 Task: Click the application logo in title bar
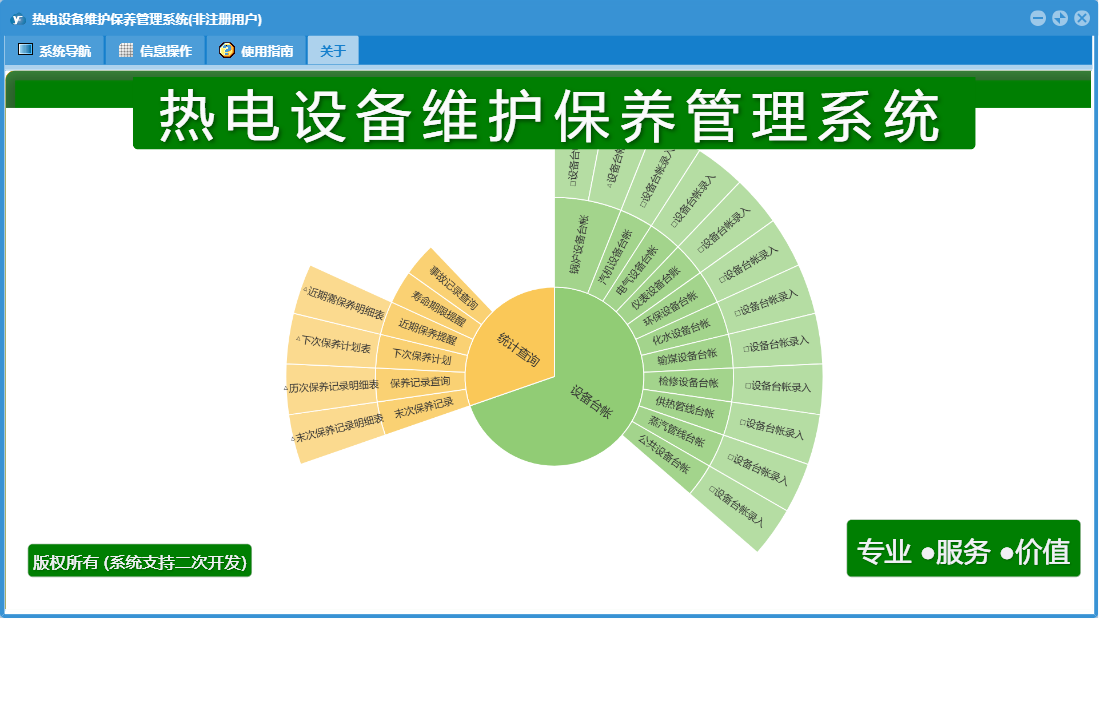tap(18, 19)
